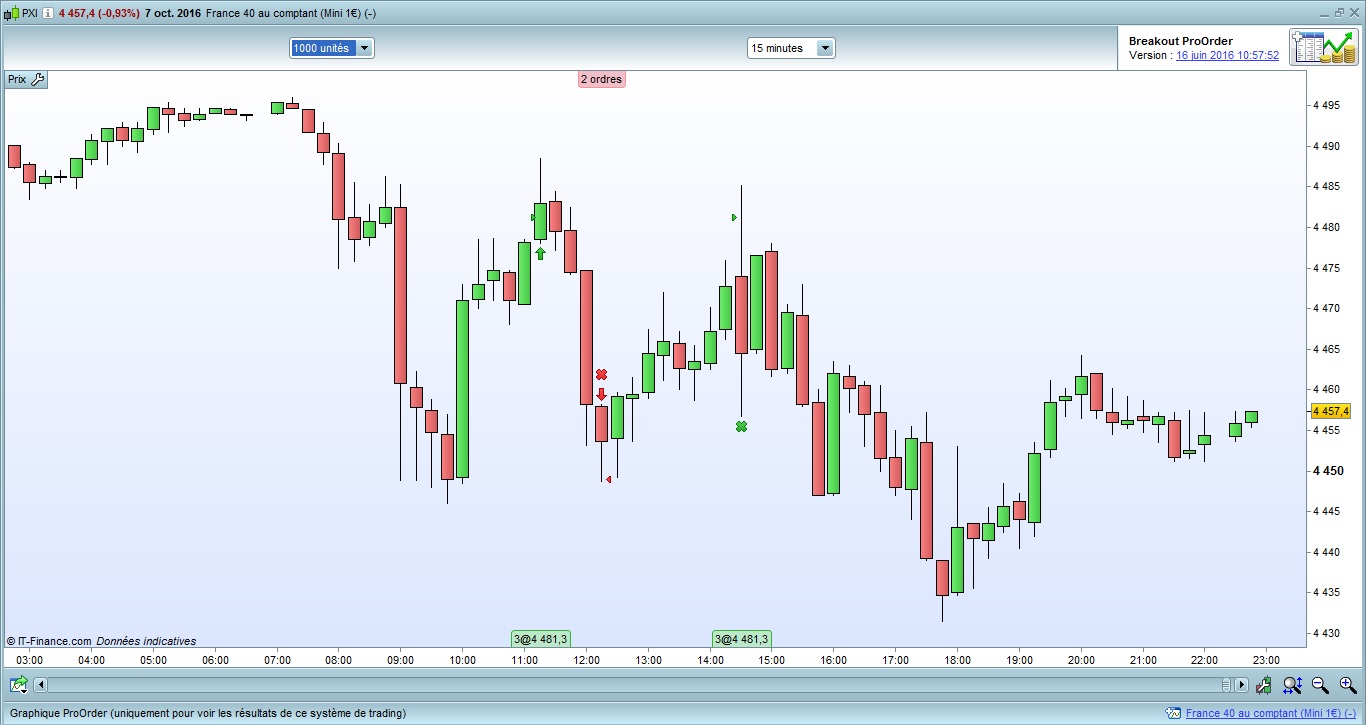
Task: Click the red down arrow sell marker
Action: 601,394
